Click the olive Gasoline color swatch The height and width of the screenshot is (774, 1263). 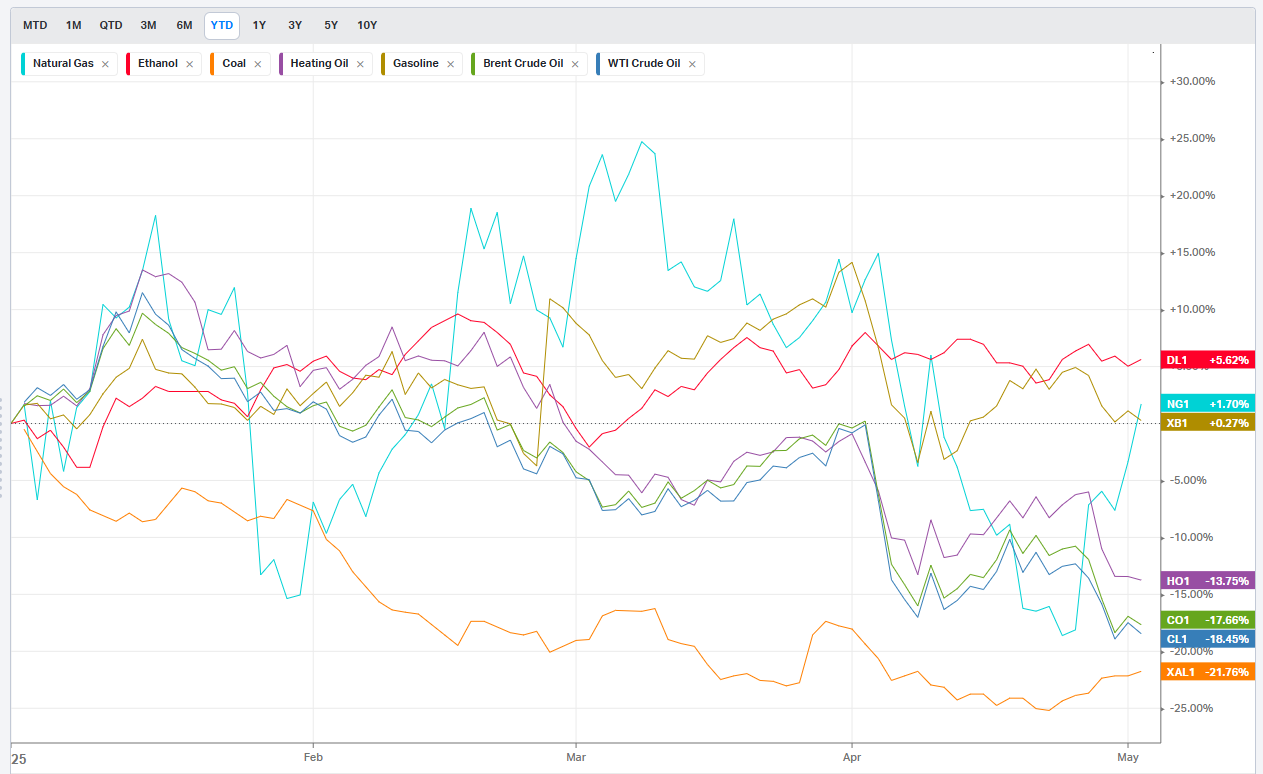[x=384, y=64]
